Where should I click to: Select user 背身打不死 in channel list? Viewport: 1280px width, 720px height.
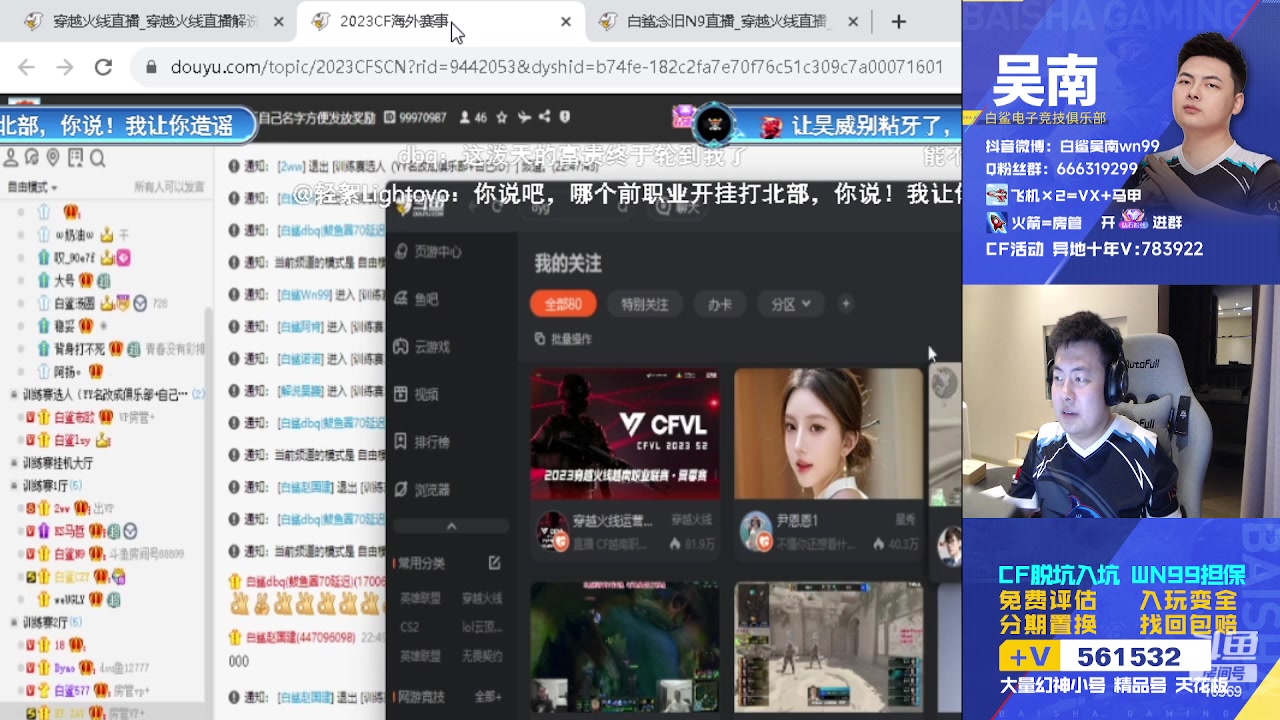[79, 349]
